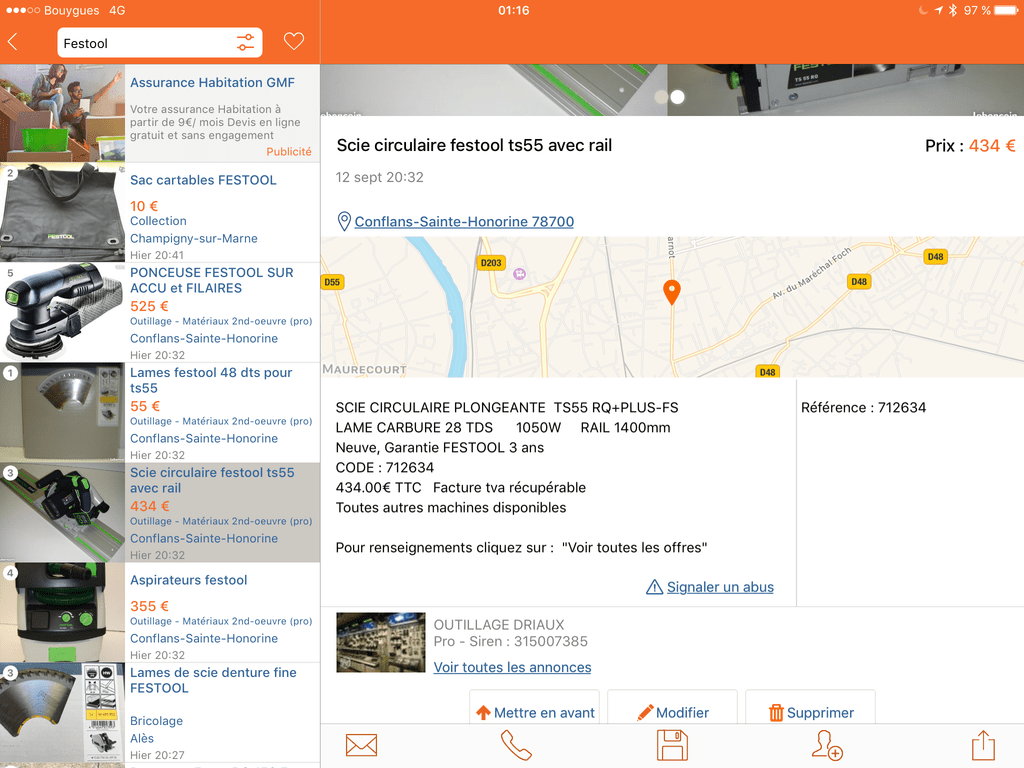Tap the orange map location pin
1024x768 pixels.
[671, 293]
